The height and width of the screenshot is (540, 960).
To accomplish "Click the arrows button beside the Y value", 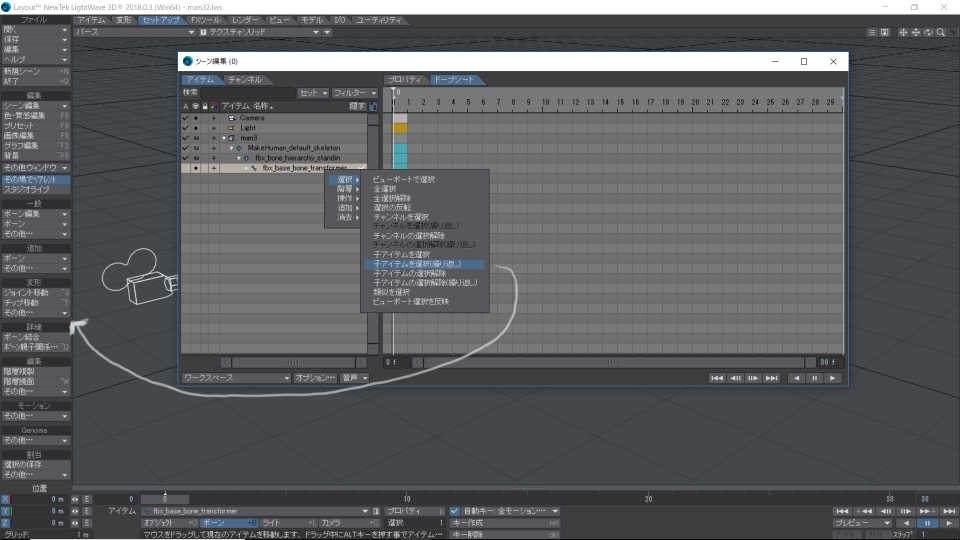I will (x=75, y=511).
